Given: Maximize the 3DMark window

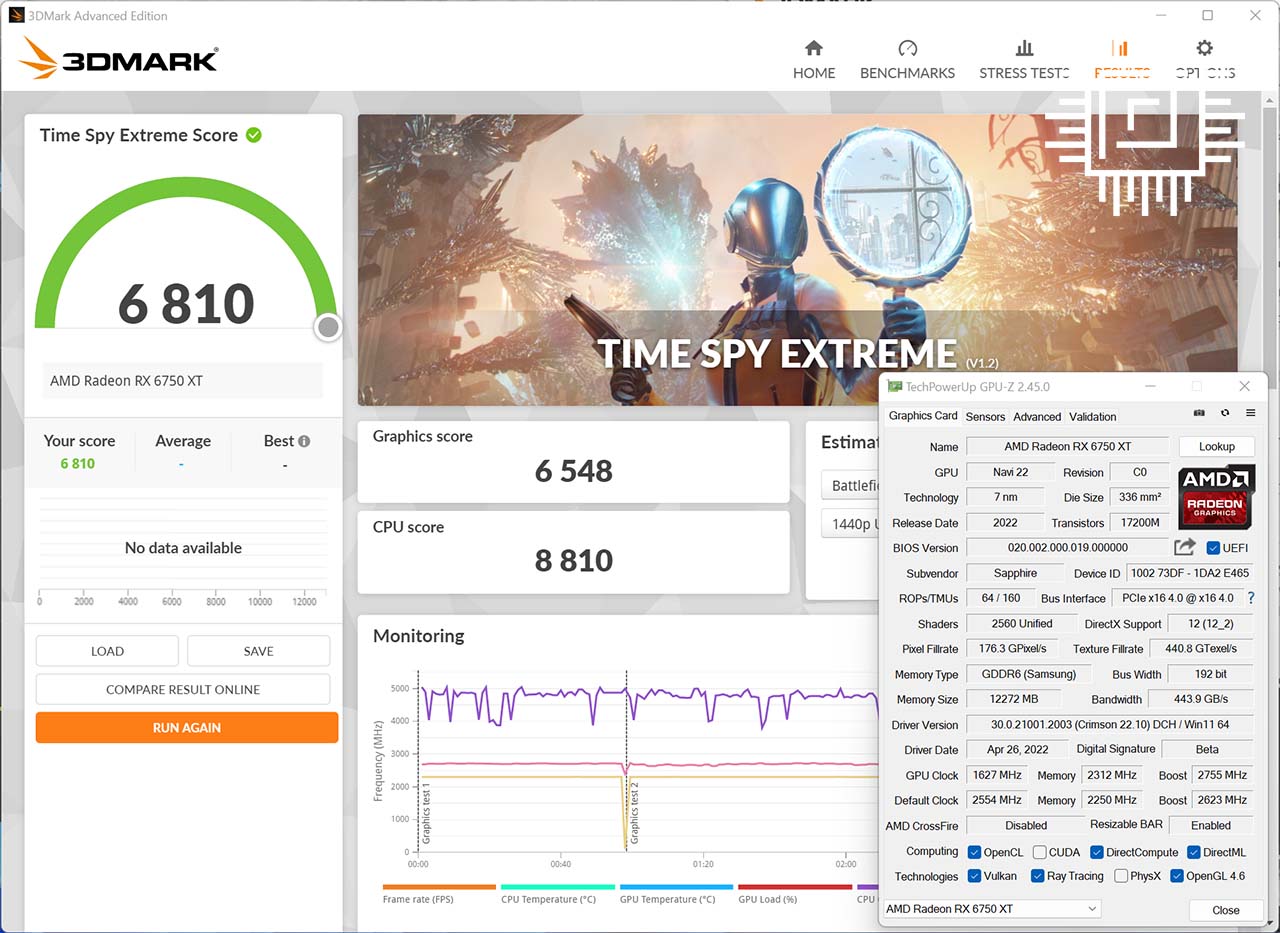Looking at the screenshot, I should [1207, 15].
